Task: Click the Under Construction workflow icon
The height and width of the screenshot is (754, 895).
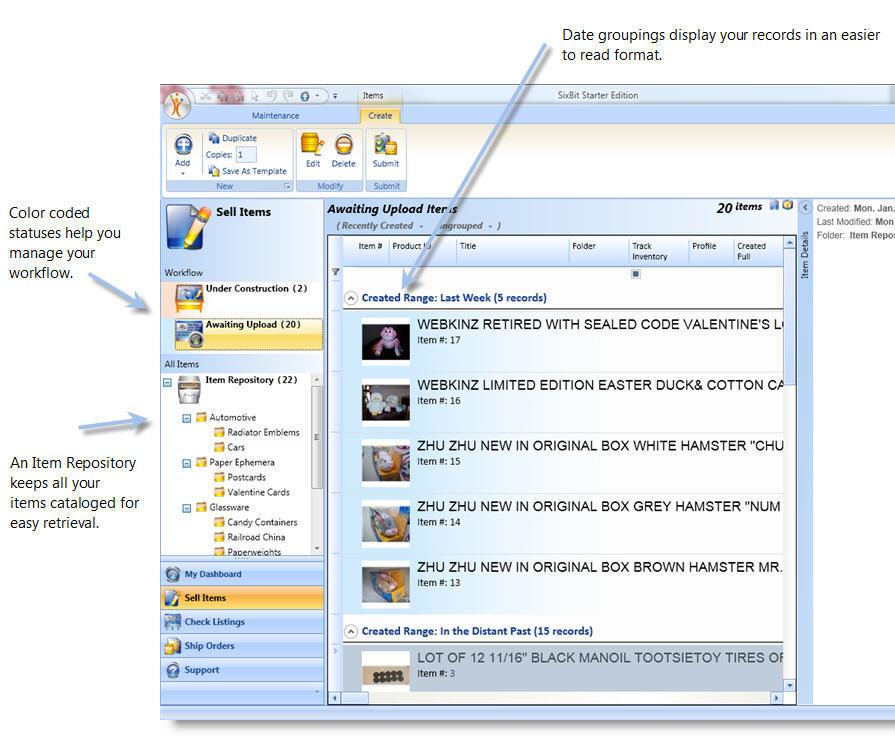Action: pyautogui.click(x=190, y=297)
